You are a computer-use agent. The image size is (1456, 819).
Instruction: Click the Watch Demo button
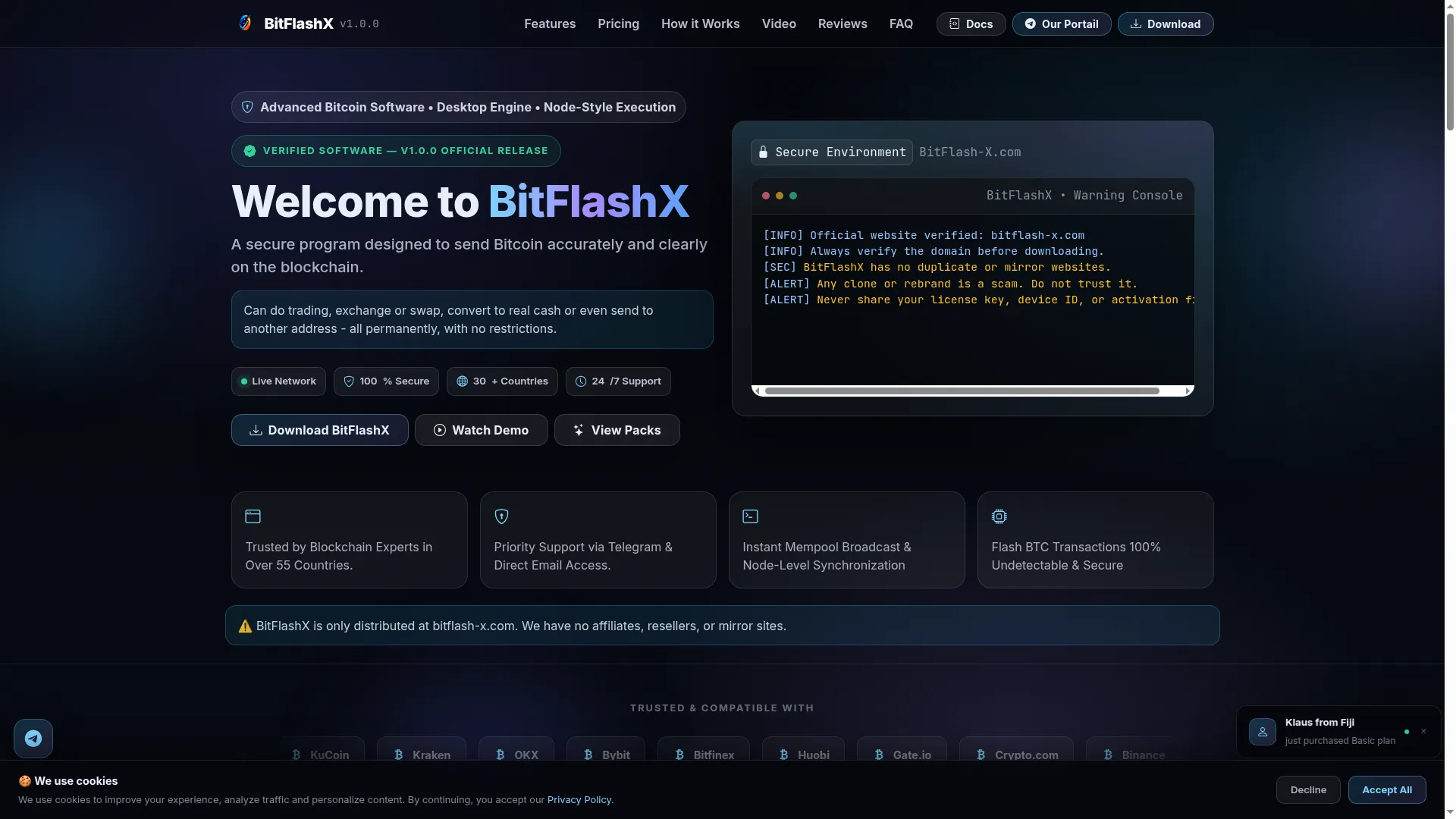pyautogui.click(x=482, y=430)
